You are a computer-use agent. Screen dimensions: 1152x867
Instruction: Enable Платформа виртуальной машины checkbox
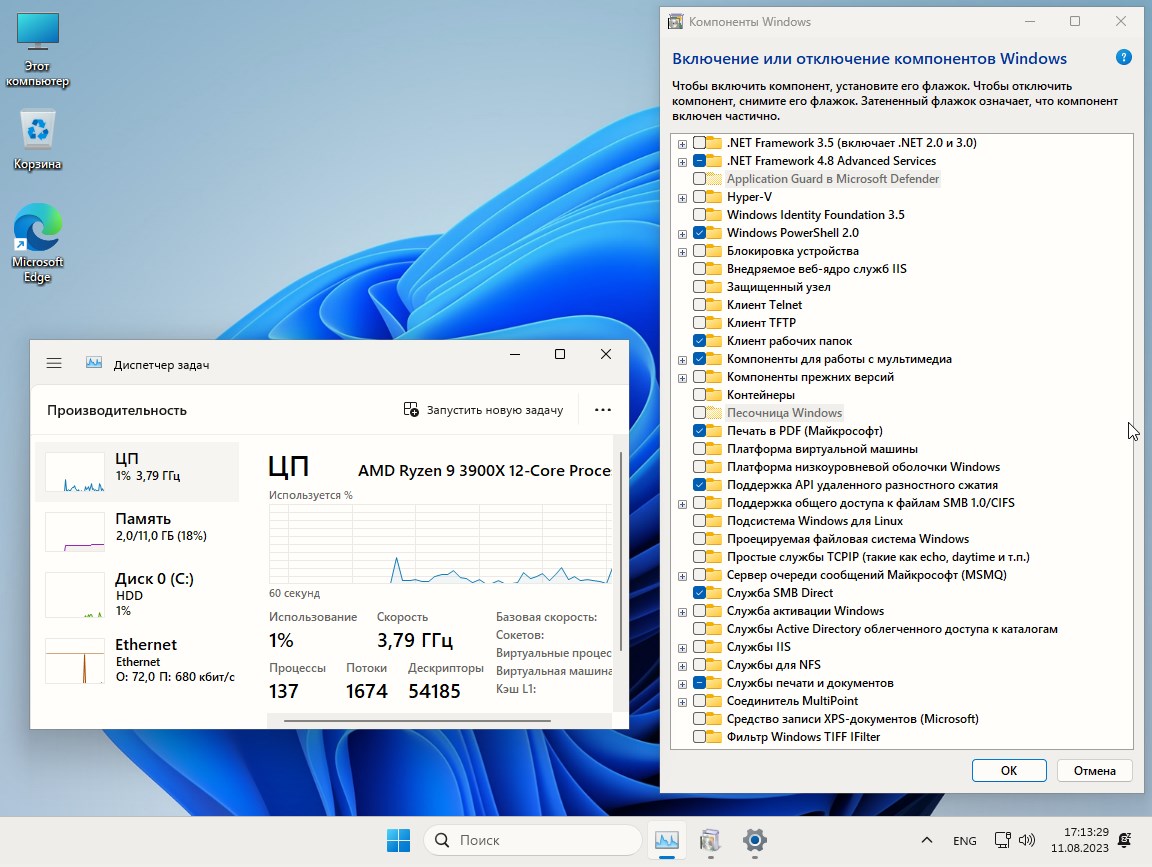pos(699,449)
